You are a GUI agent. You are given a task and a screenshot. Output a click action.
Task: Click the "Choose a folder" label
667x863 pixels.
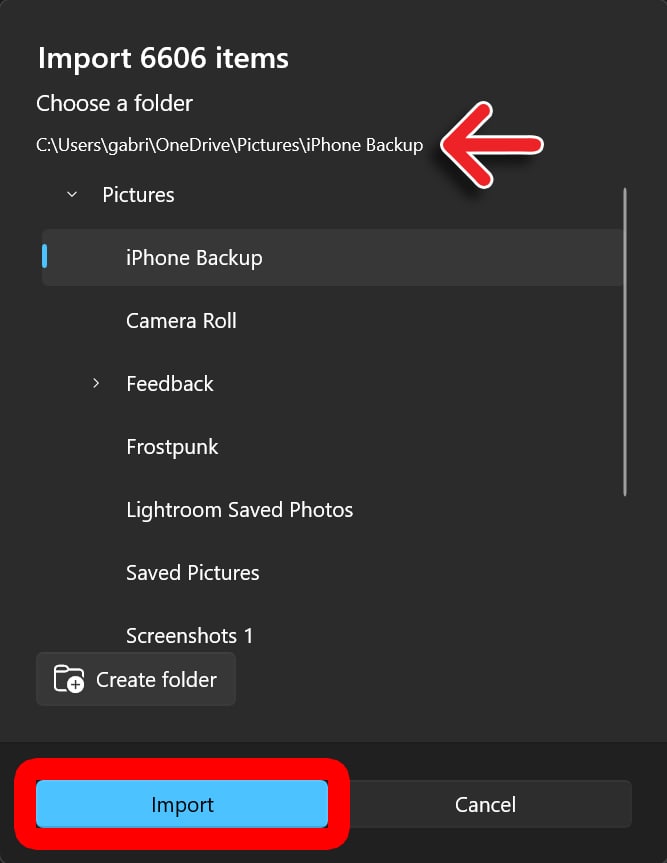point(114,103)
